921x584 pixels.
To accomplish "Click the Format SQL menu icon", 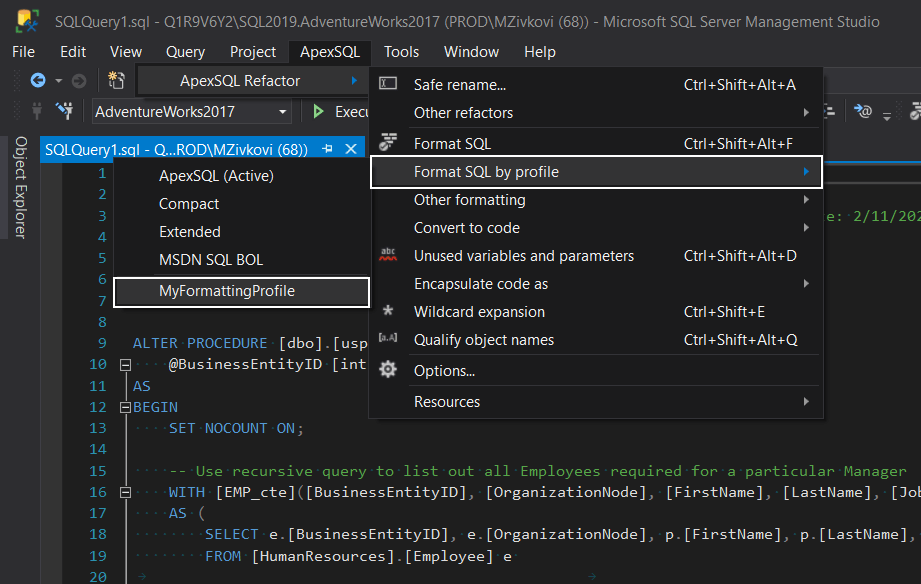I will click(388, 143).
